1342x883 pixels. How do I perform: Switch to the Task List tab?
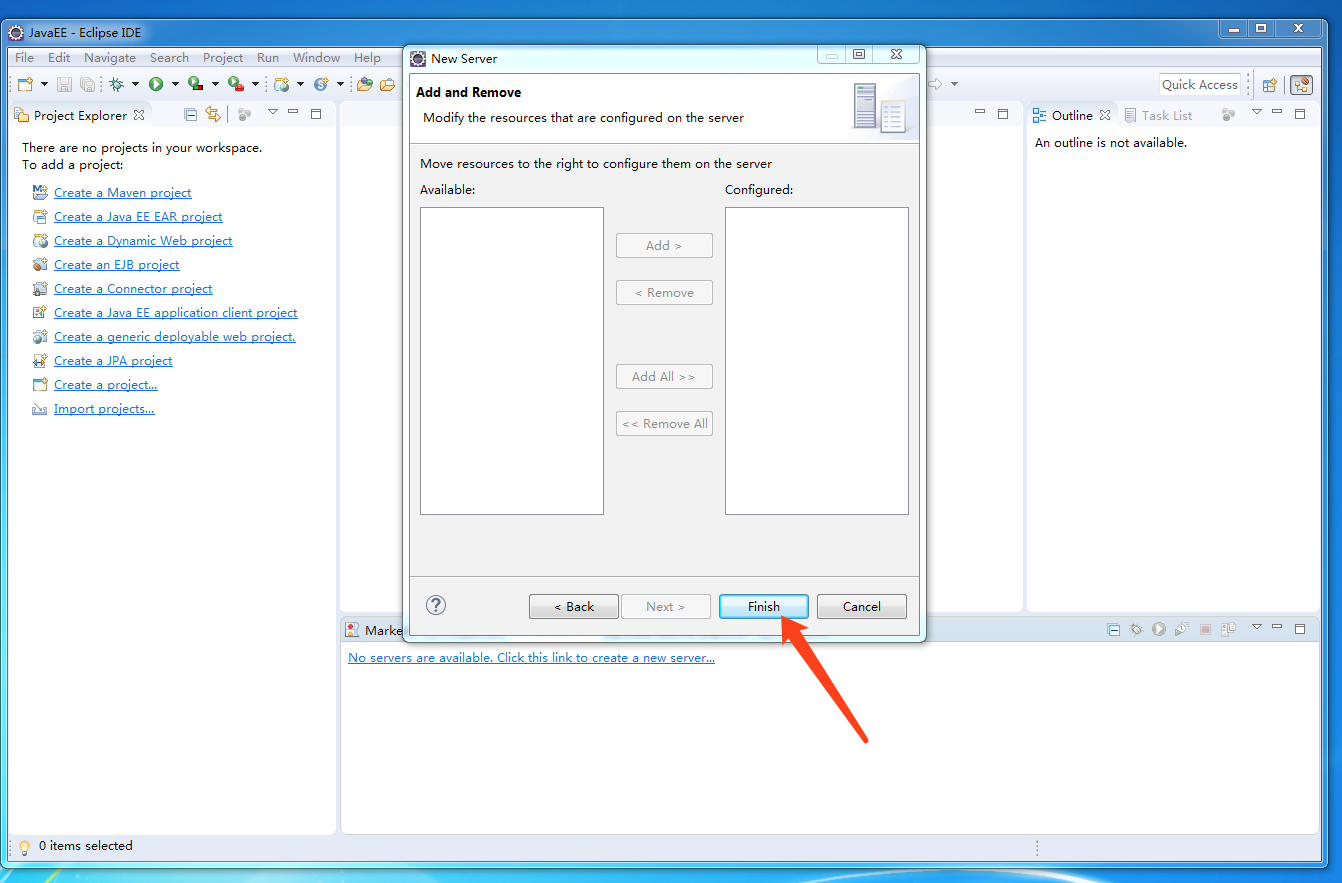(x=1159, y=115)
